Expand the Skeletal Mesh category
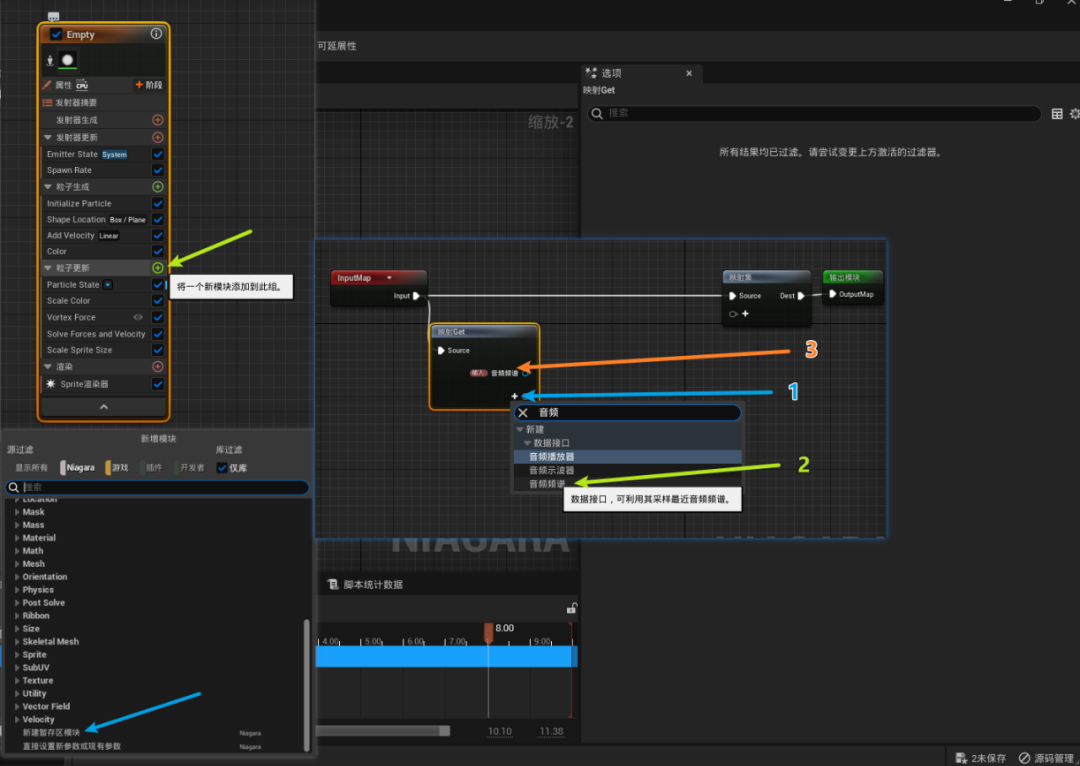 (17, 641)
